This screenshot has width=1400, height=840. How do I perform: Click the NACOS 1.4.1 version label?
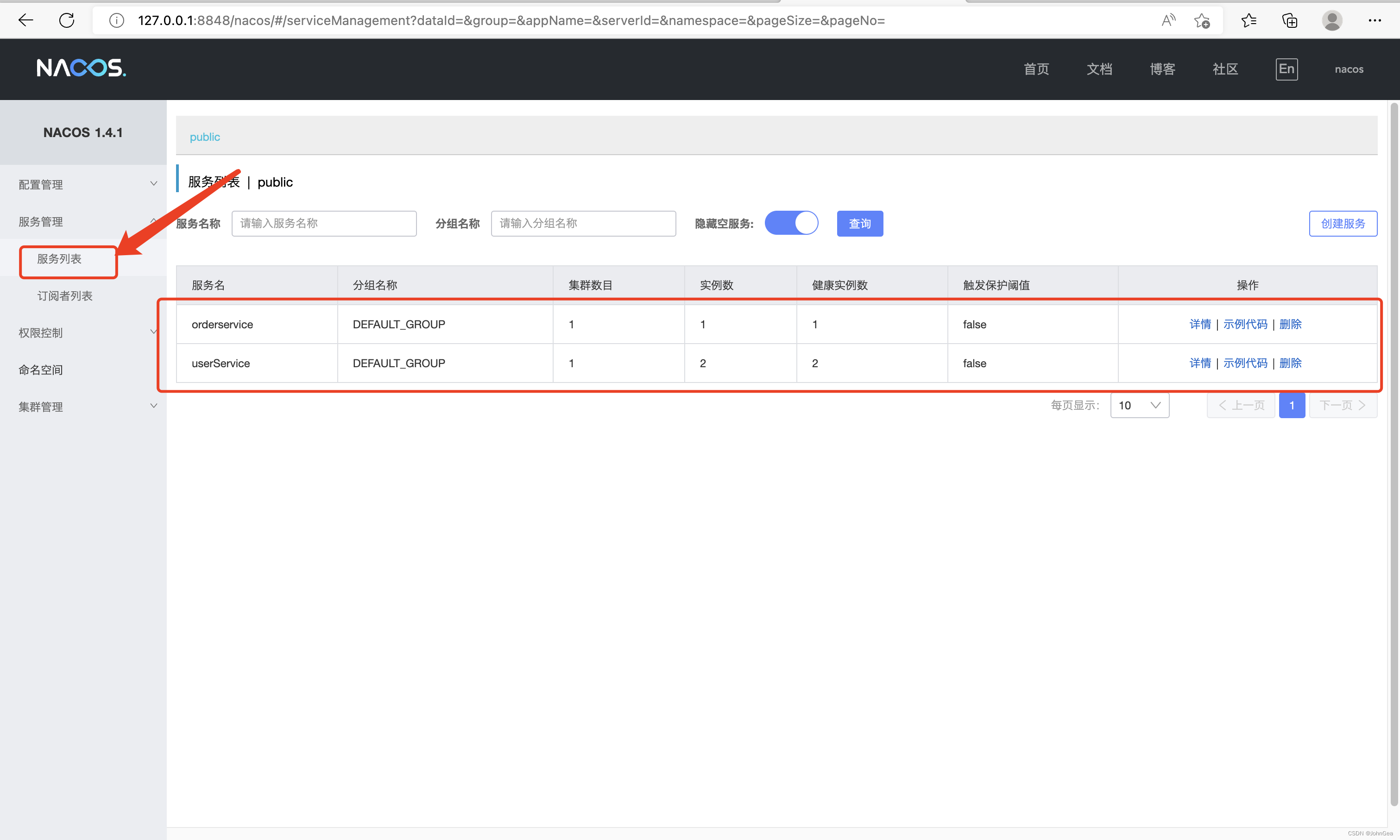point(82,132)
